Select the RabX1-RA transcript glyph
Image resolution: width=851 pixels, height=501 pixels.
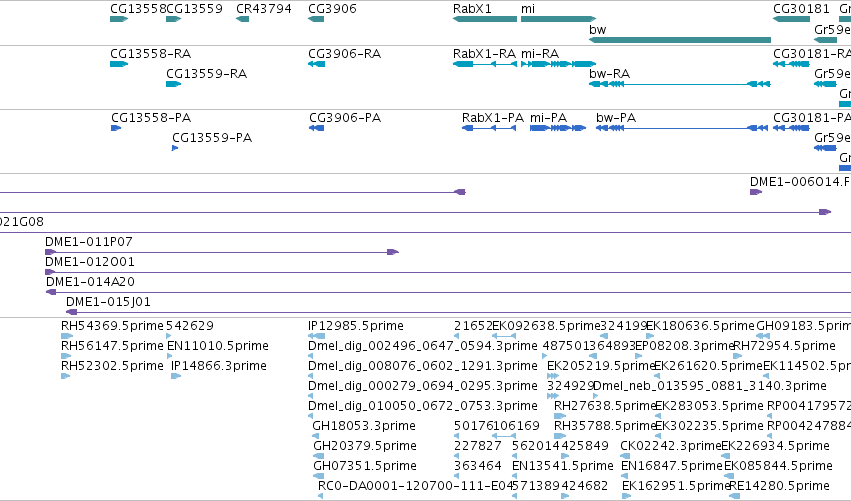(x=485, y=64)
